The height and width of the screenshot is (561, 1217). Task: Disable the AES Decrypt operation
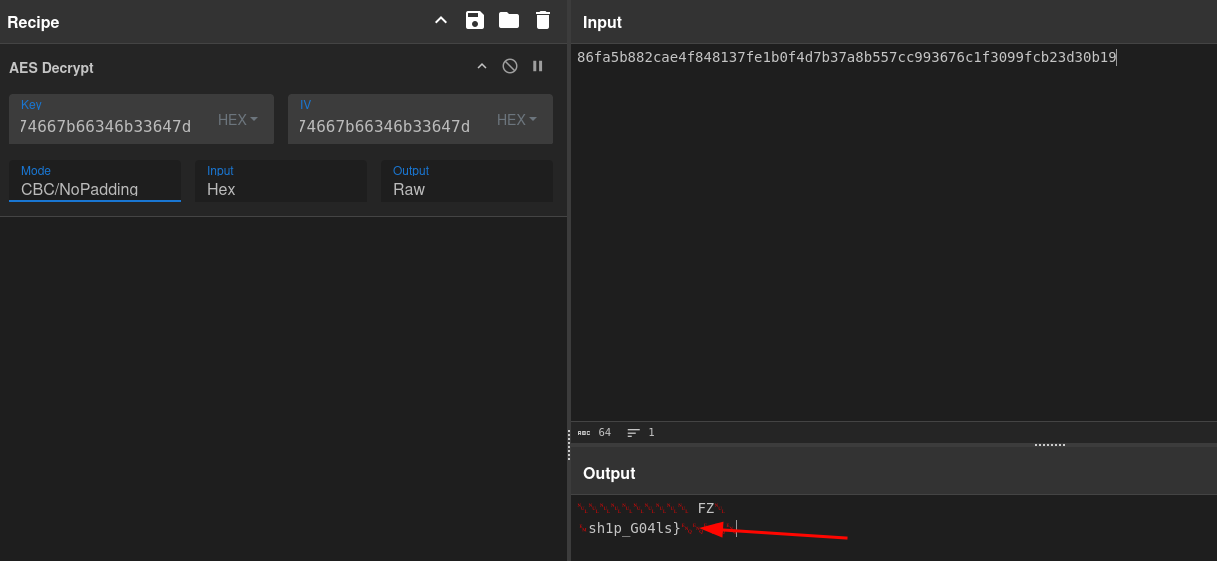(x=510, y=67)
